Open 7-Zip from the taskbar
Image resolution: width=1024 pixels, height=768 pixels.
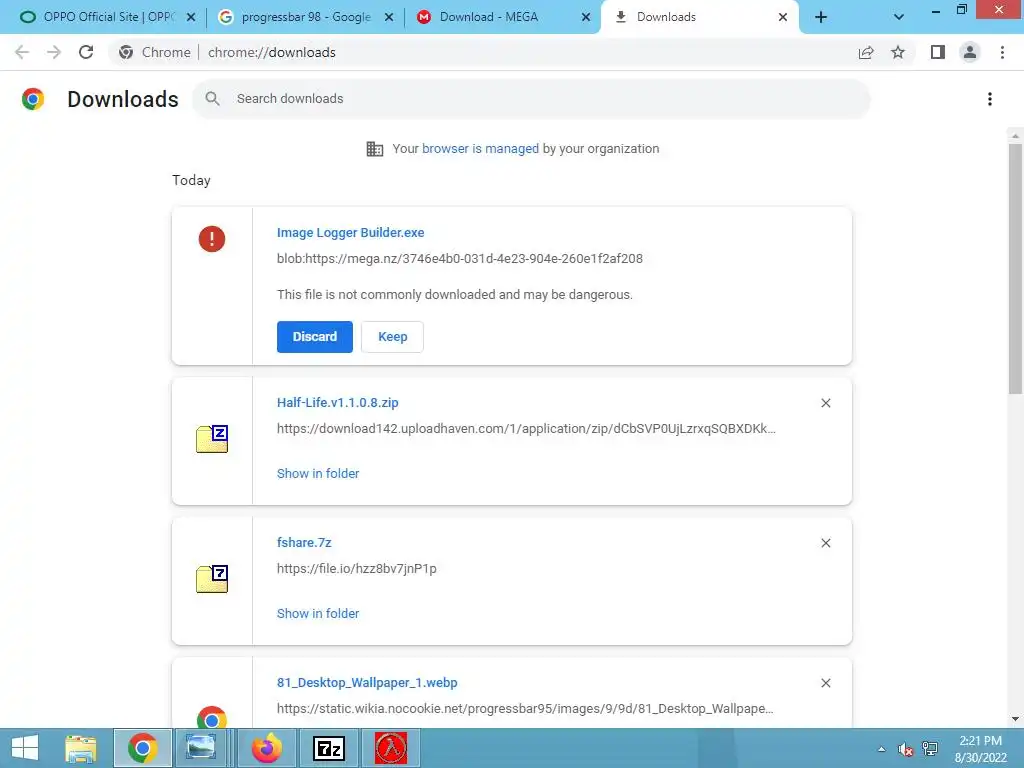328,748
